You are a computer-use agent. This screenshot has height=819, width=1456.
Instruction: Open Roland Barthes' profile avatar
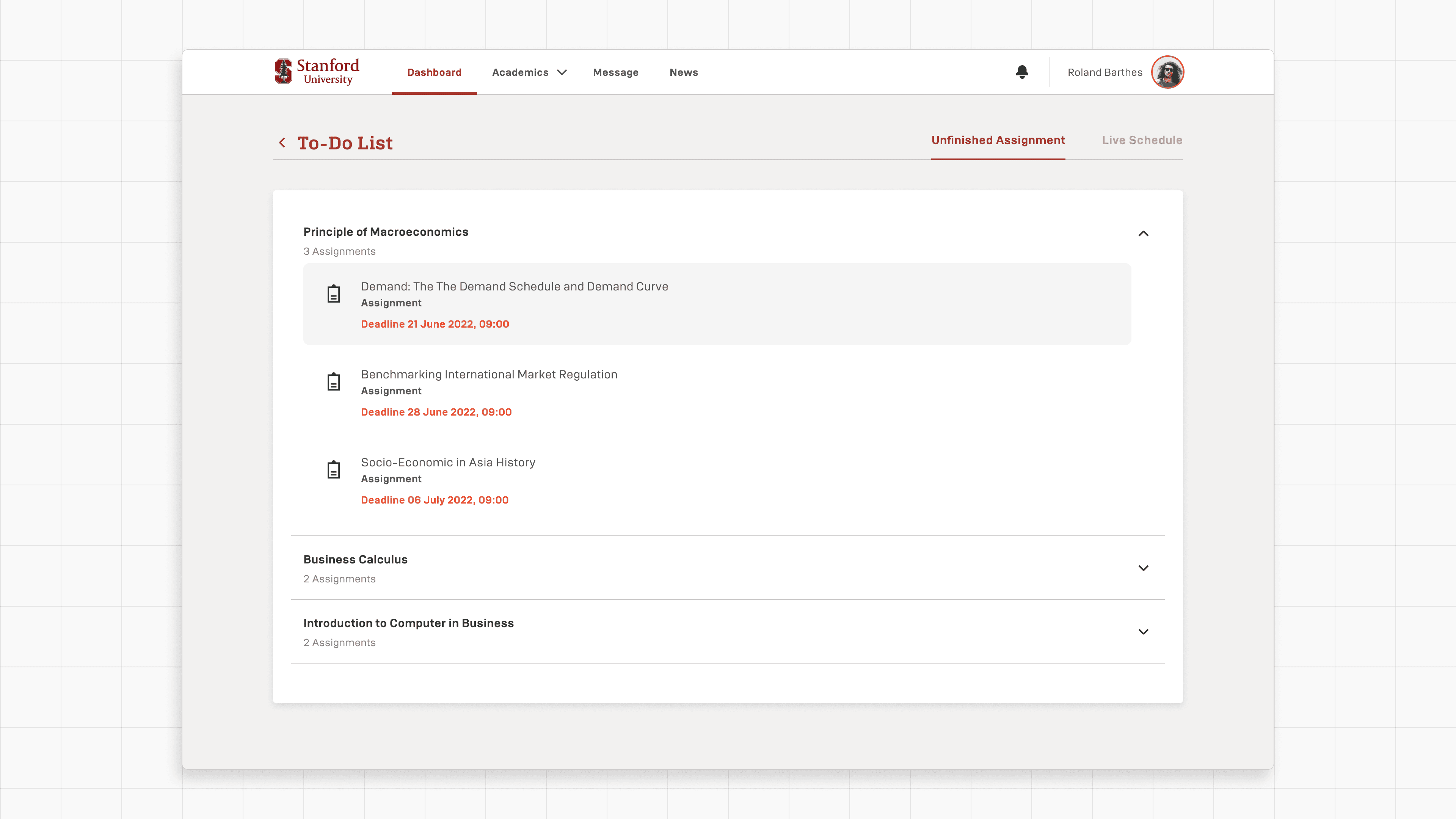pyautogui.click(x=1167, y=72)
